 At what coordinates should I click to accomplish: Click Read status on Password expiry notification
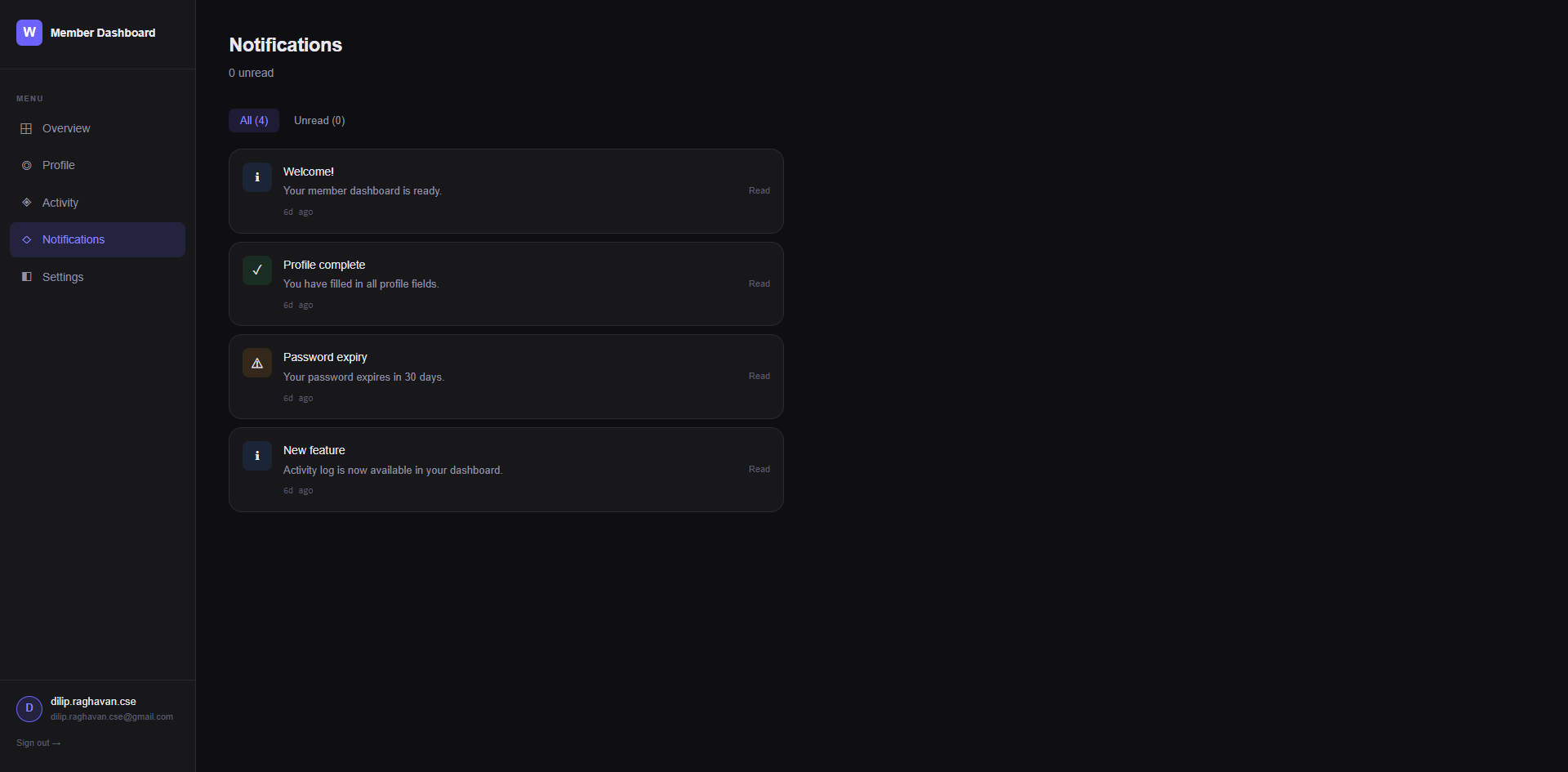click(x=759, y=376)
